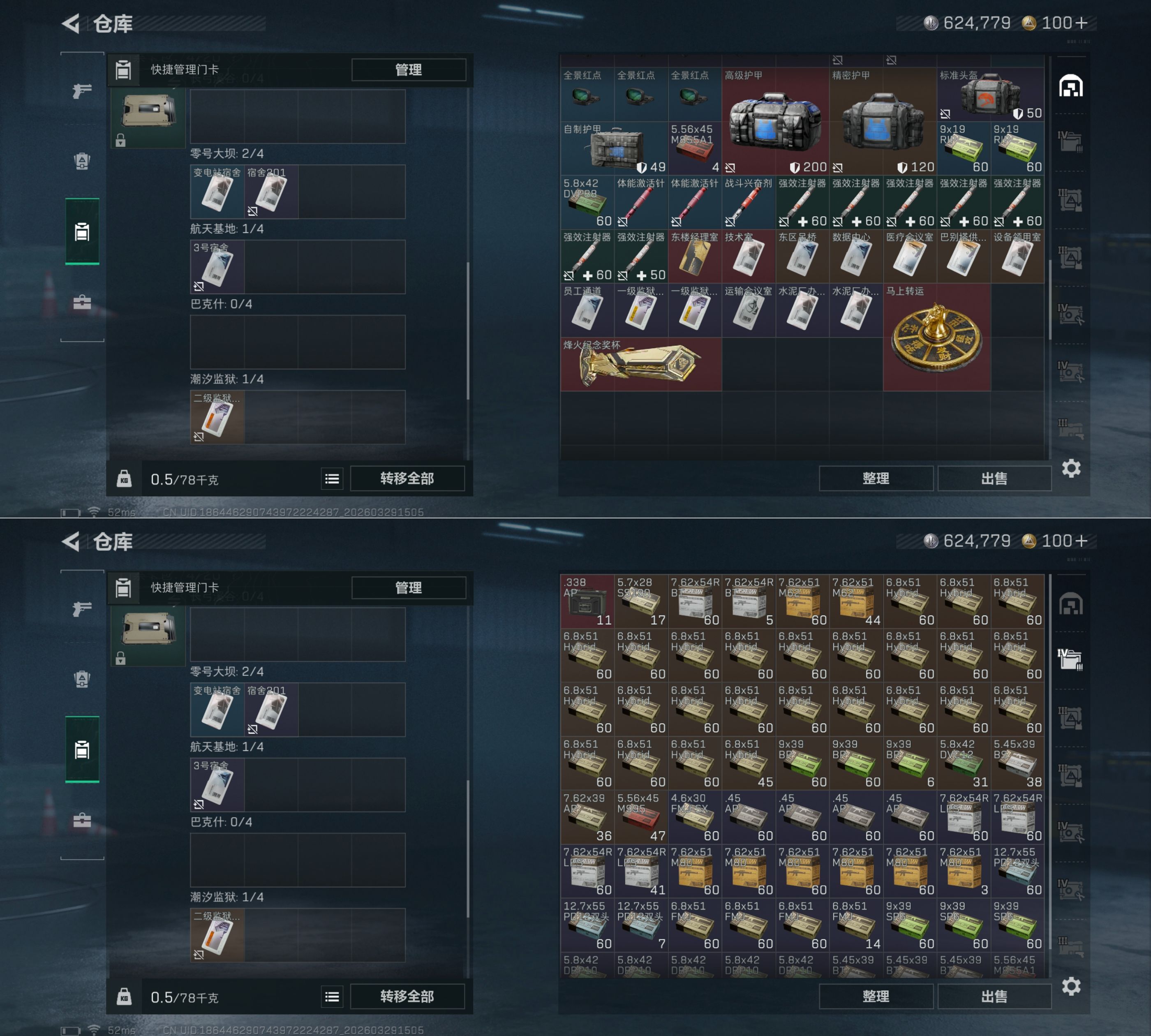Open the weapons category in the upper sidebar
This screenshot has width=1151, height=1036.
(82, 91)
